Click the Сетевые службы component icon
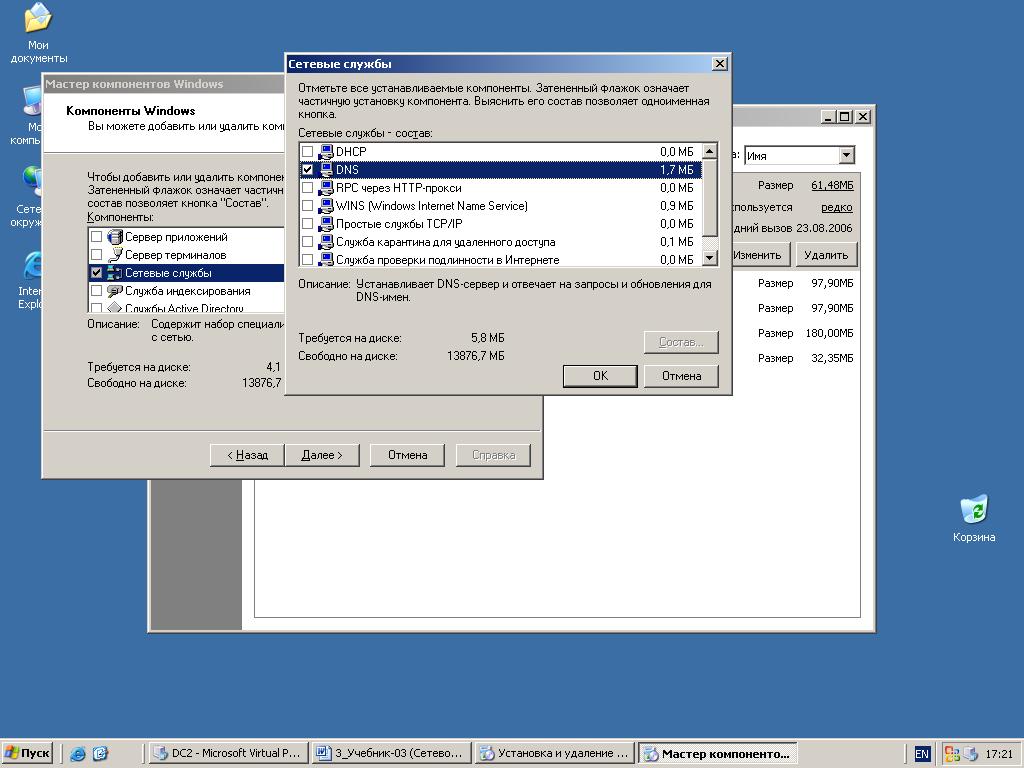 tap(114, 273)
